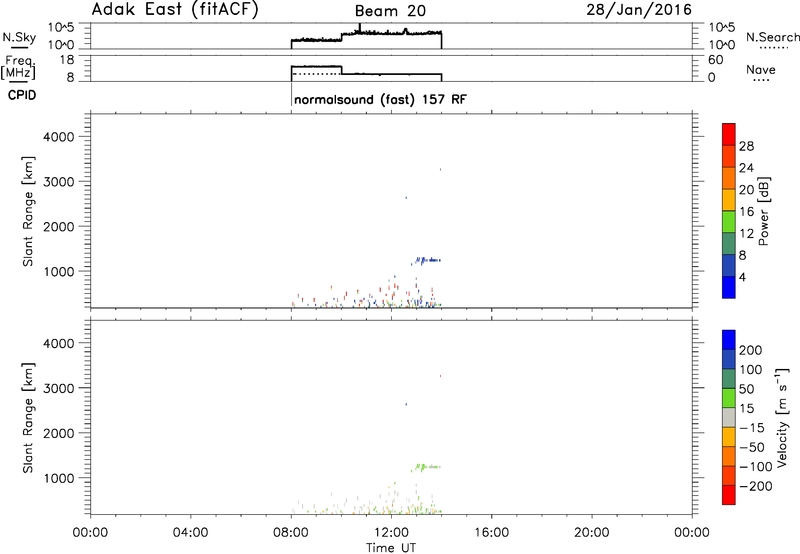Select the "normalsound (fast) 157 RF" annotation
Image resolution: width=800 pixels, height=554 pixels.
point(380,99)
